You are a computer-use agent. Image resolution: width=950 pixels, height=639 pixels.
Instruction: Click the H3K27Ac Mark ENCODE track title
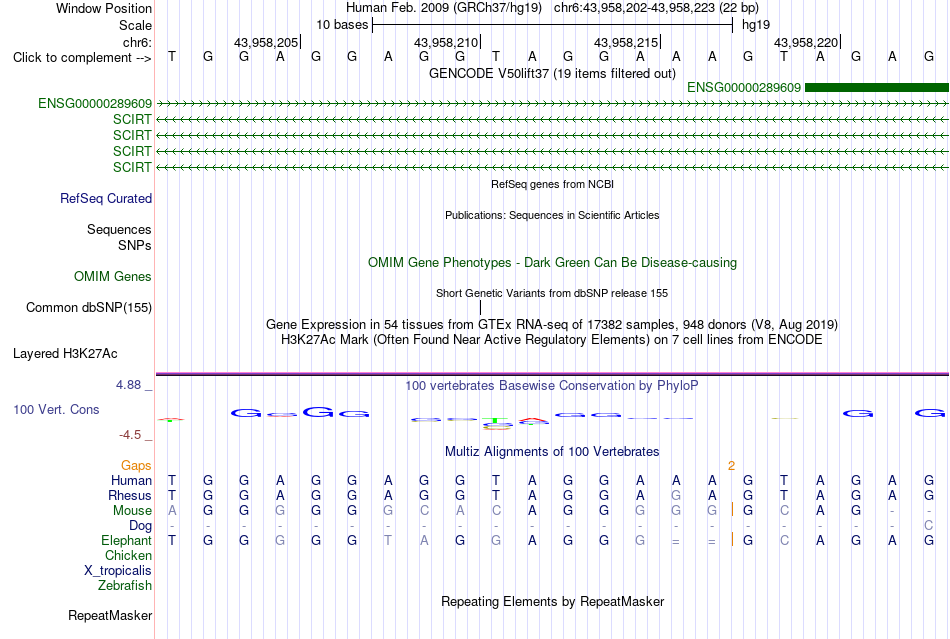click(x=552, y=340)
